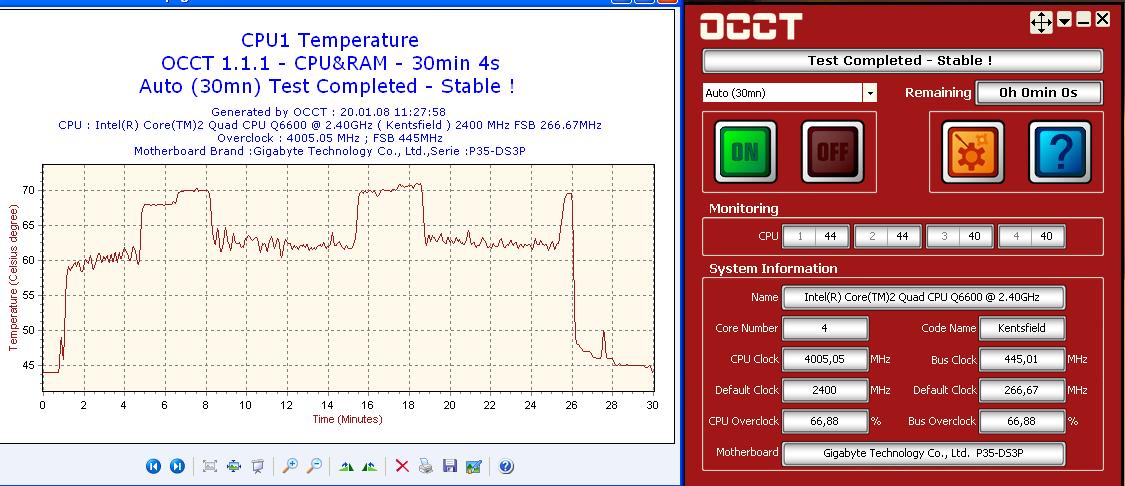The width and height of the screenshot is (1125, 486).
Task: Print the temperature graph image
Action: tap(425, 467)
